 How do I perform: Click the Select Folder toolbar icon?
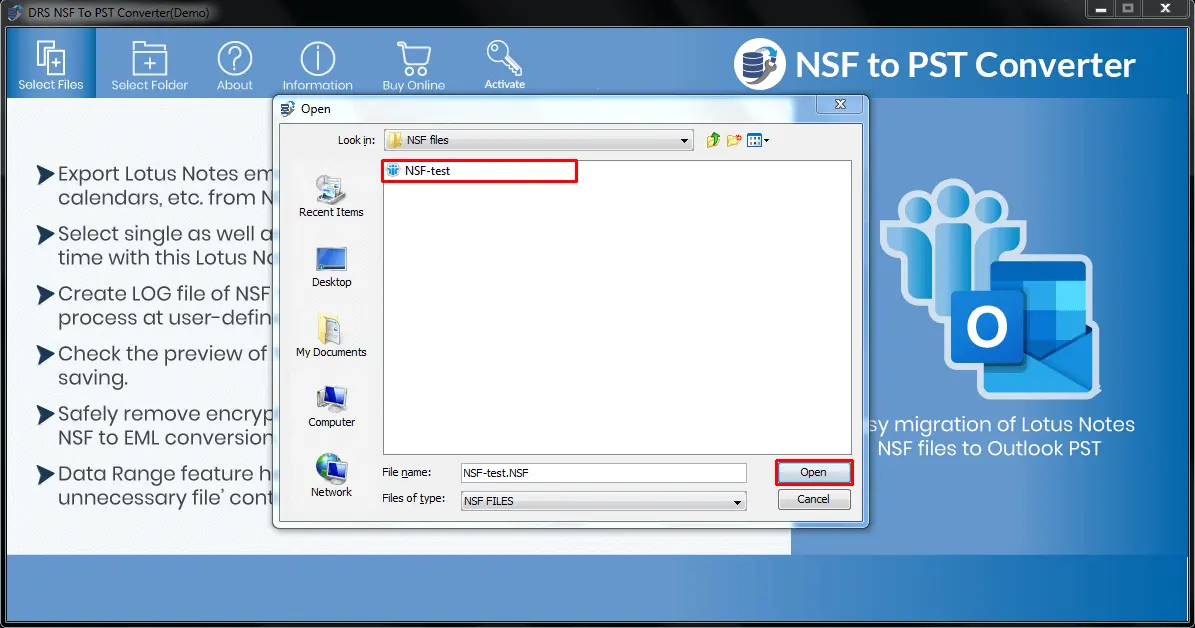pyautogui.click(x=149, y=65)
